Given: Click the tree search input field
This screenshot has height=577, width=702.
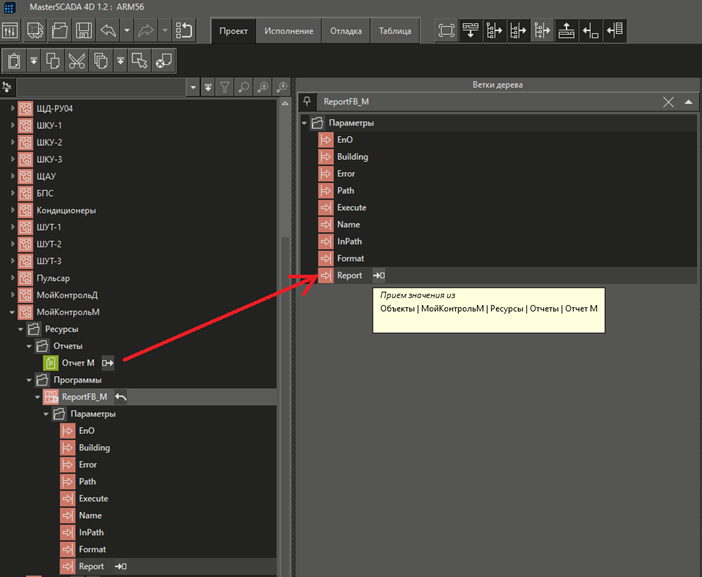Looking at the screenshot, I should coord(100,88).
